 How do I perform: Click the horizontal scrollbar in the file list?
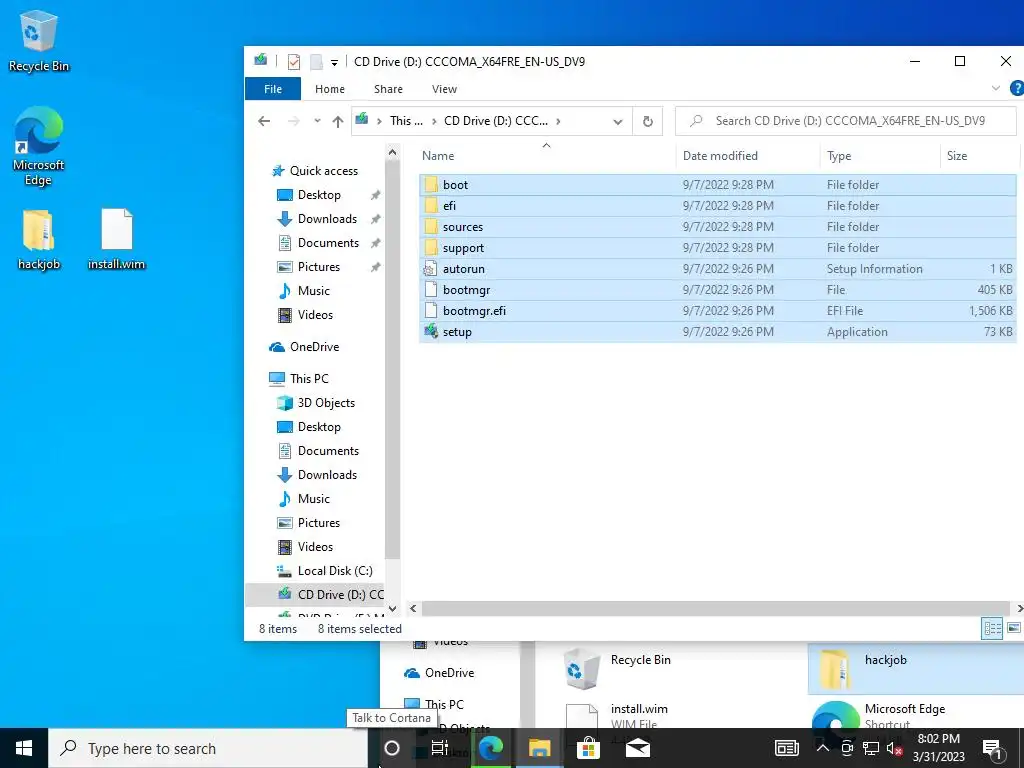pyautogui.click(x=716, y=608)
